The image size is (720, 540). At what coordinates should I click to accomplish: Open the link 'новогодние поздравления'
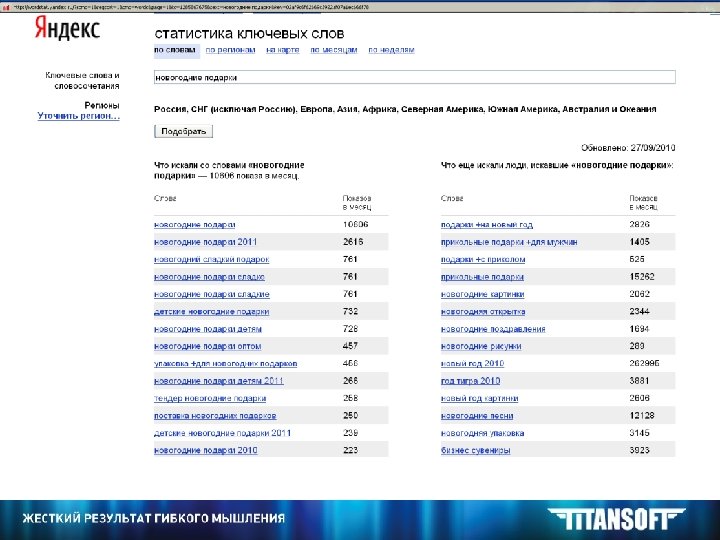pyautogui.click(x=493, y=329)
